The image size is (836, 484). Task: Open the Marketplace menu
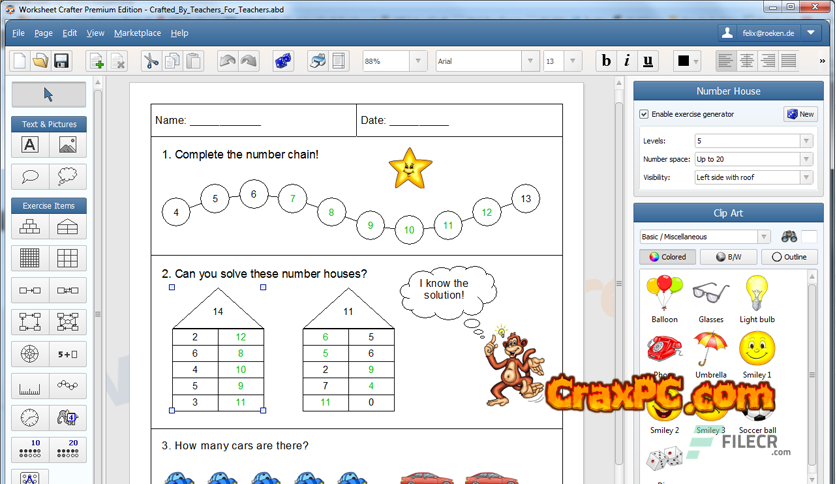click(138, 33)
